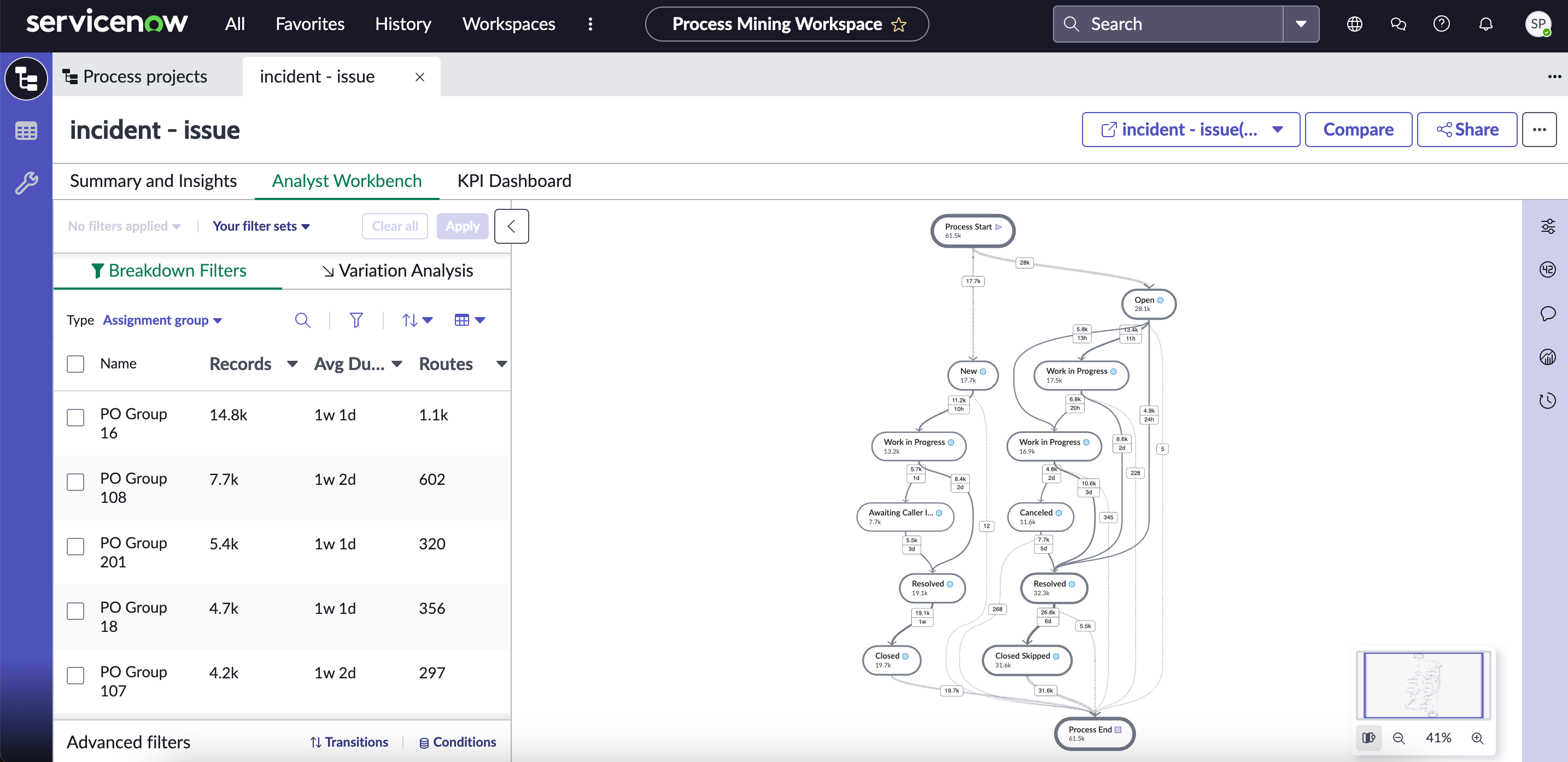
Task: Open the more actions ellipsis beside Share
Action: pyautogui.click(x=1539, y=130)
